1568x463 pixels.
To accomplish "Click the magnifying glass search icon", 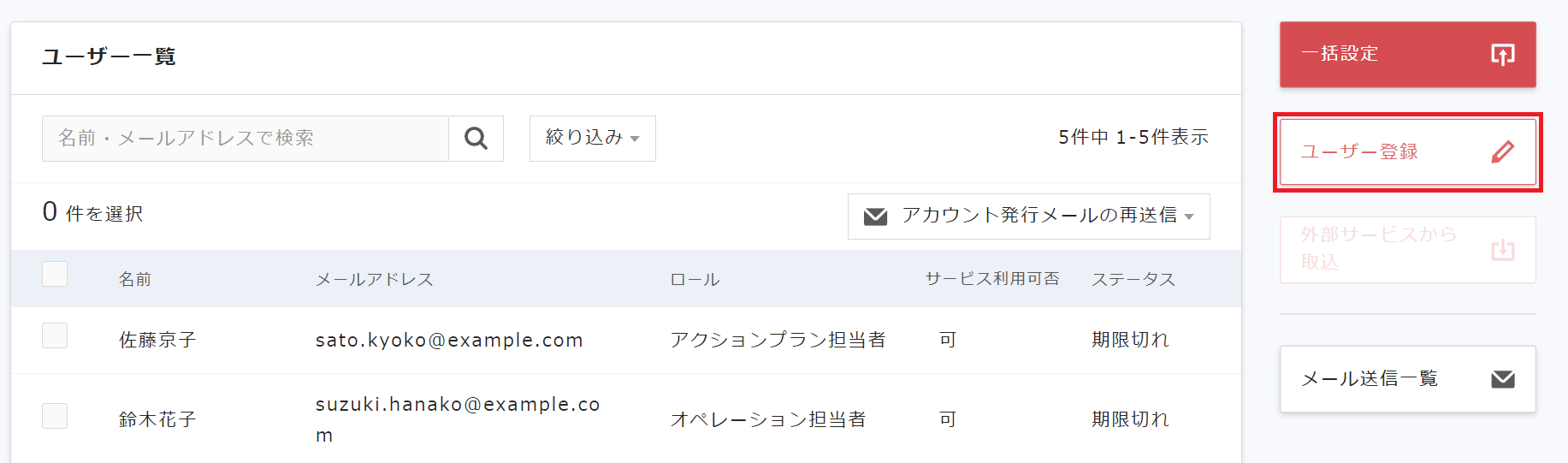I will (x=476, y=139).
